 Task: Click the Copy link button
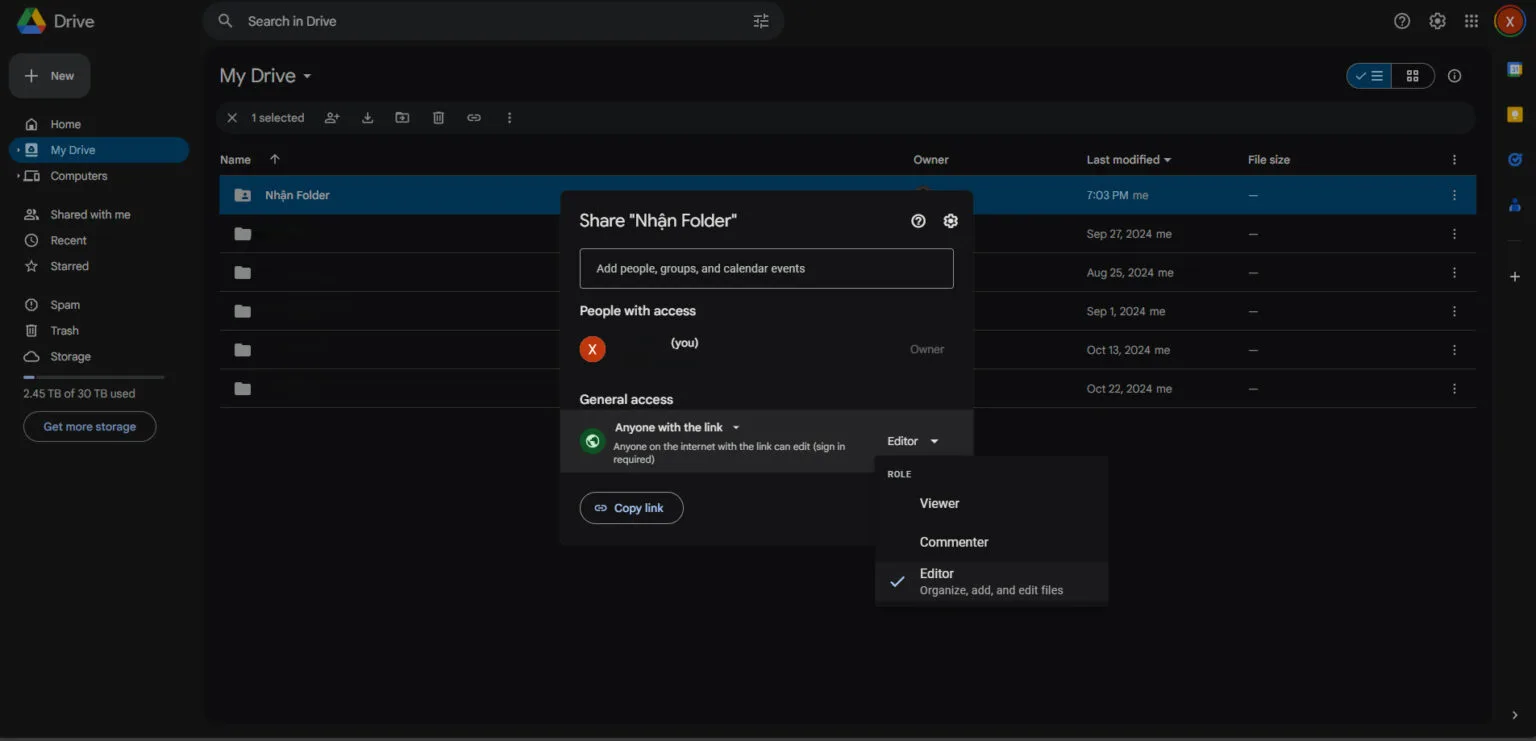[x=630, y=508]
